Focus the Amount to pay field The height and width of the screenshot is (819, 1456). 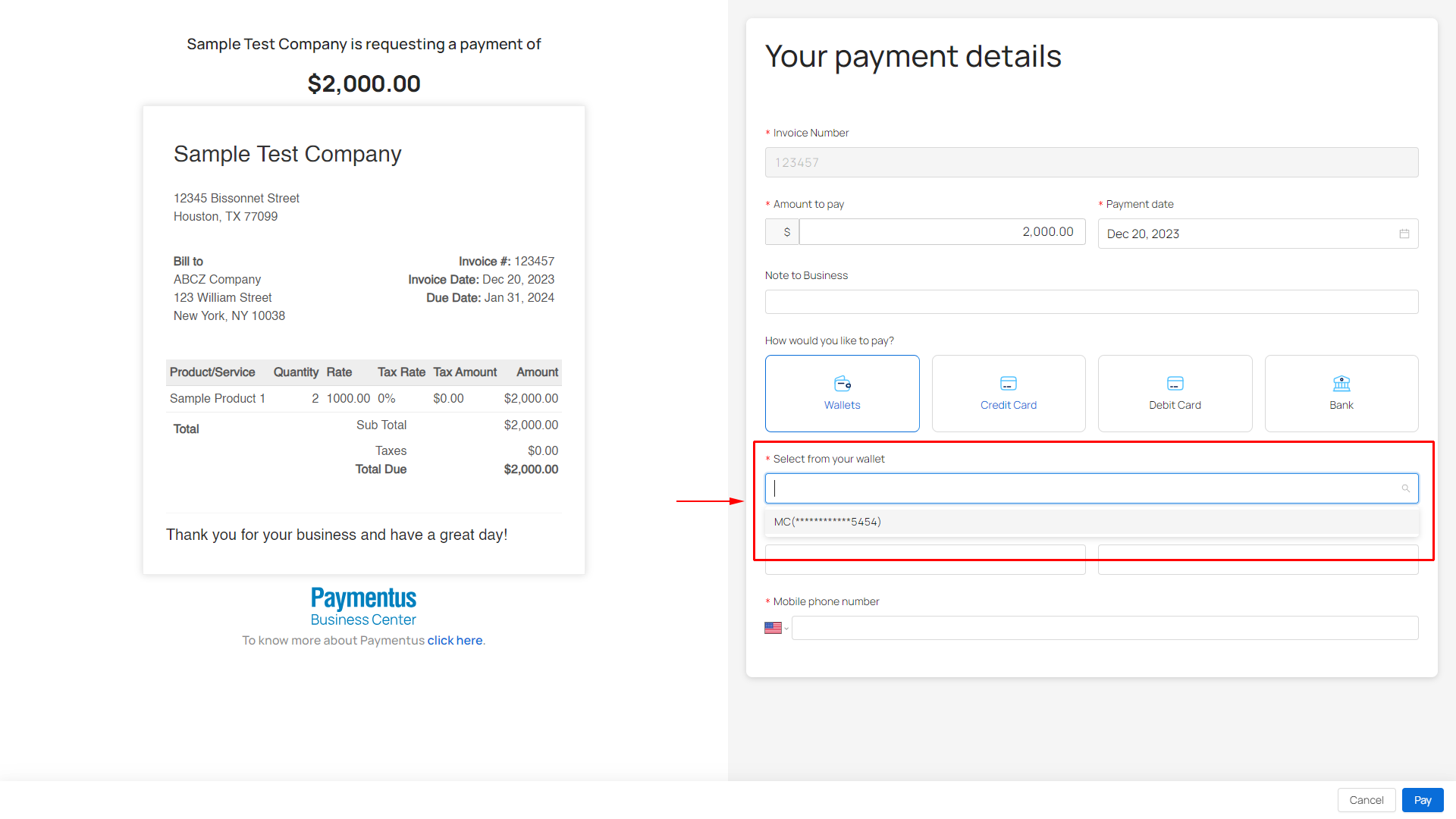942,232
